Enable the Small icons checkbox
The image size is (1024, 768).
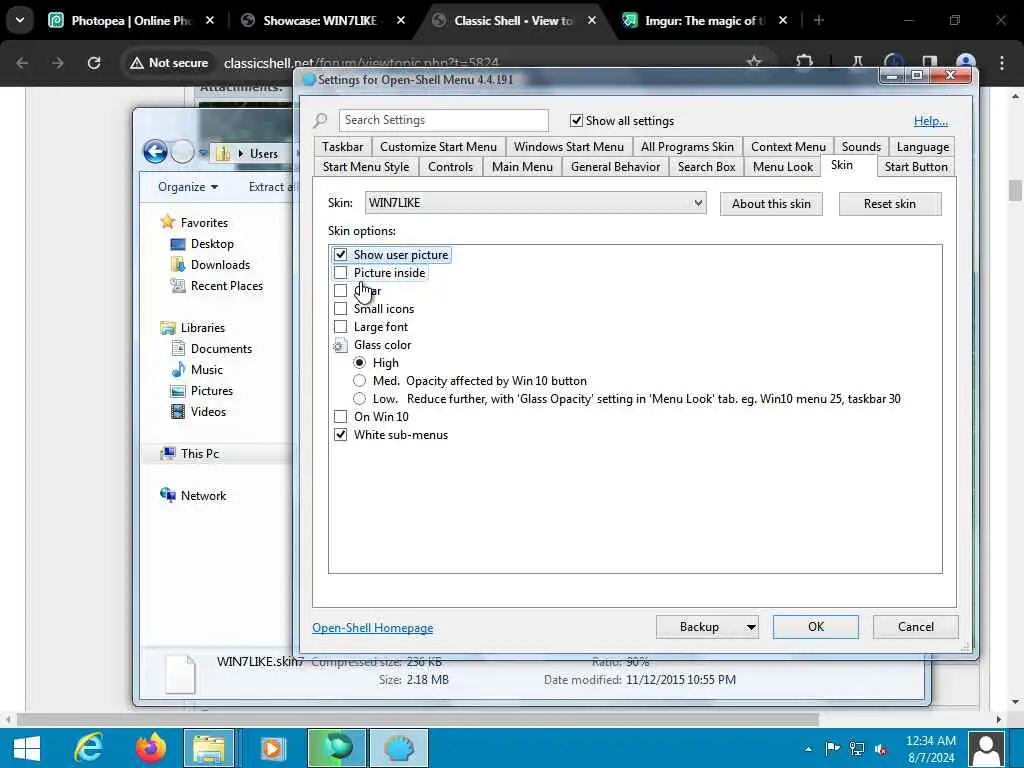point(340,308)
